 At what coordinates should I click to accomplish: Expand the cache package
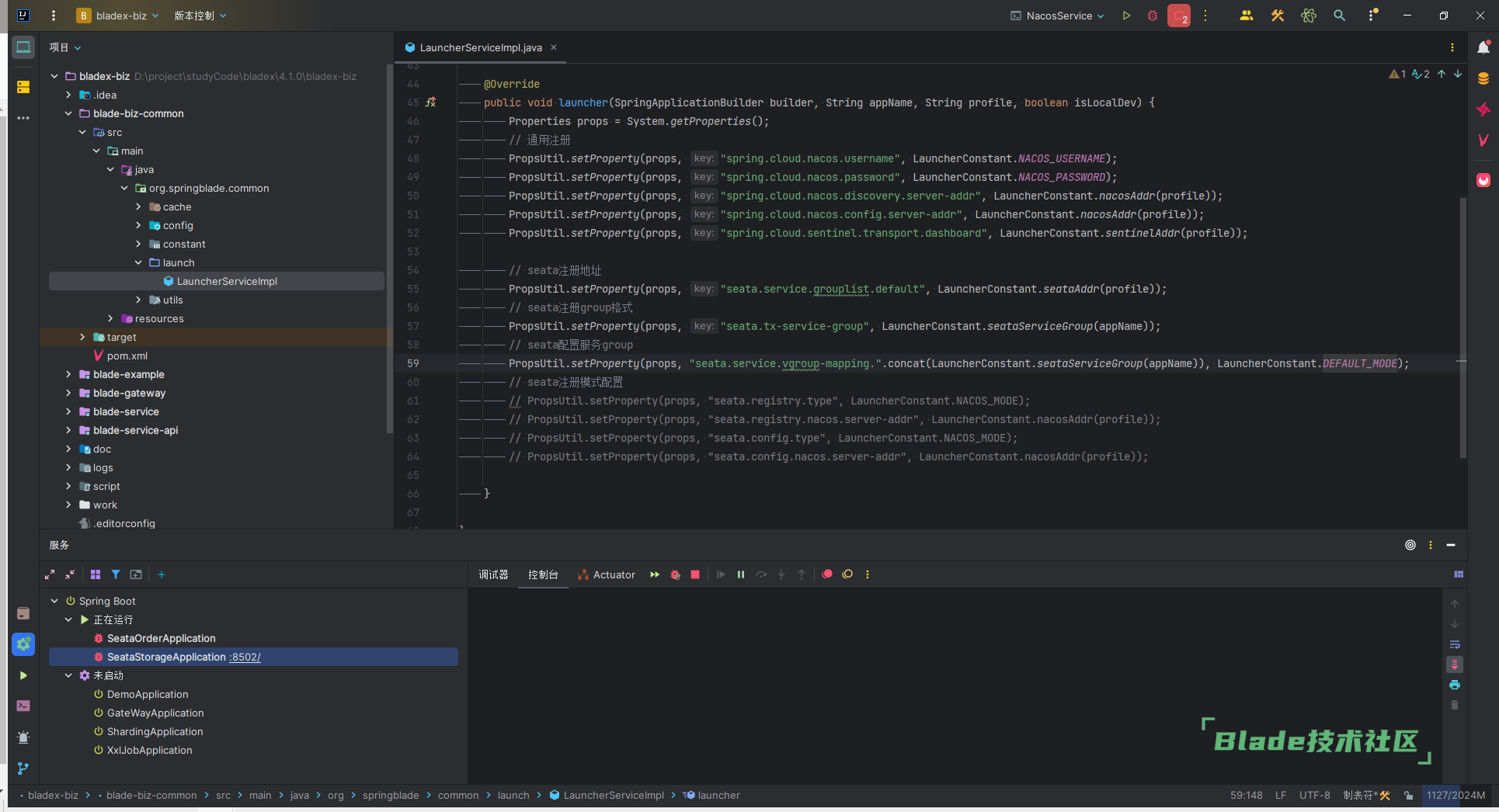click(x=138, y=206)
